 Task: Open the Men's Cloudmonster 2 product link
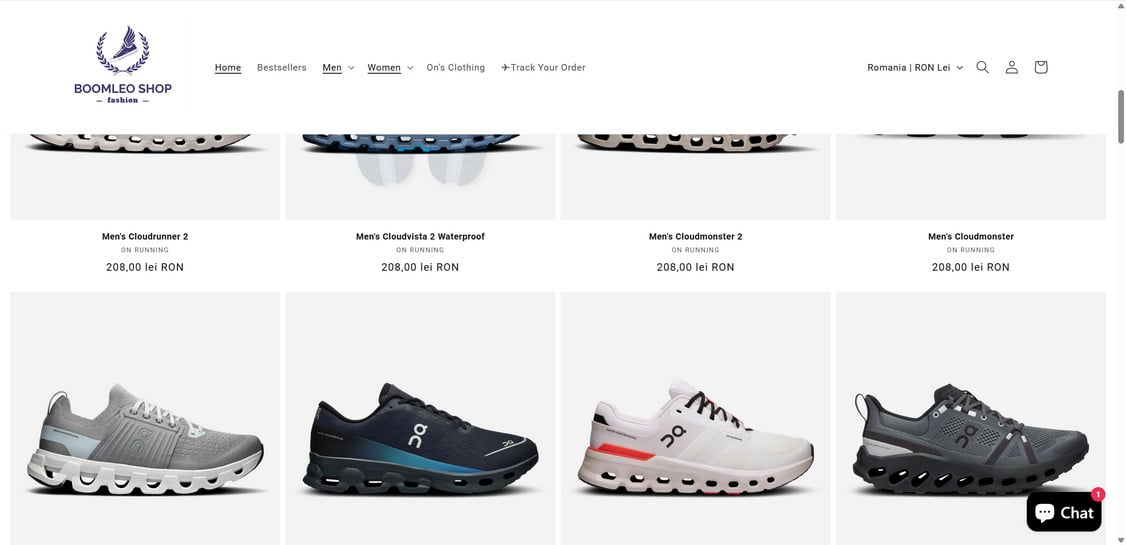coord(695,236)
